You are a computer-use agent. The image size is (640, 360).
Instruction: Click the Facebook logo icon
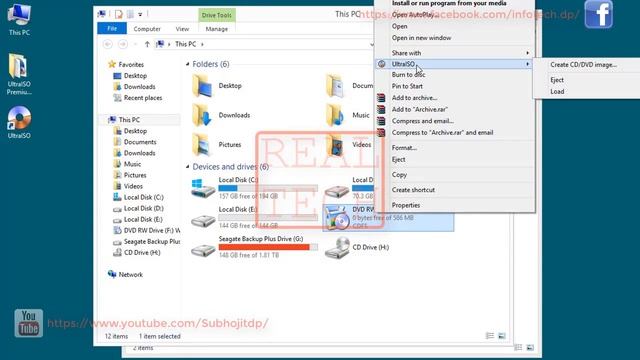pyautogui.click(x=598, y=14)
